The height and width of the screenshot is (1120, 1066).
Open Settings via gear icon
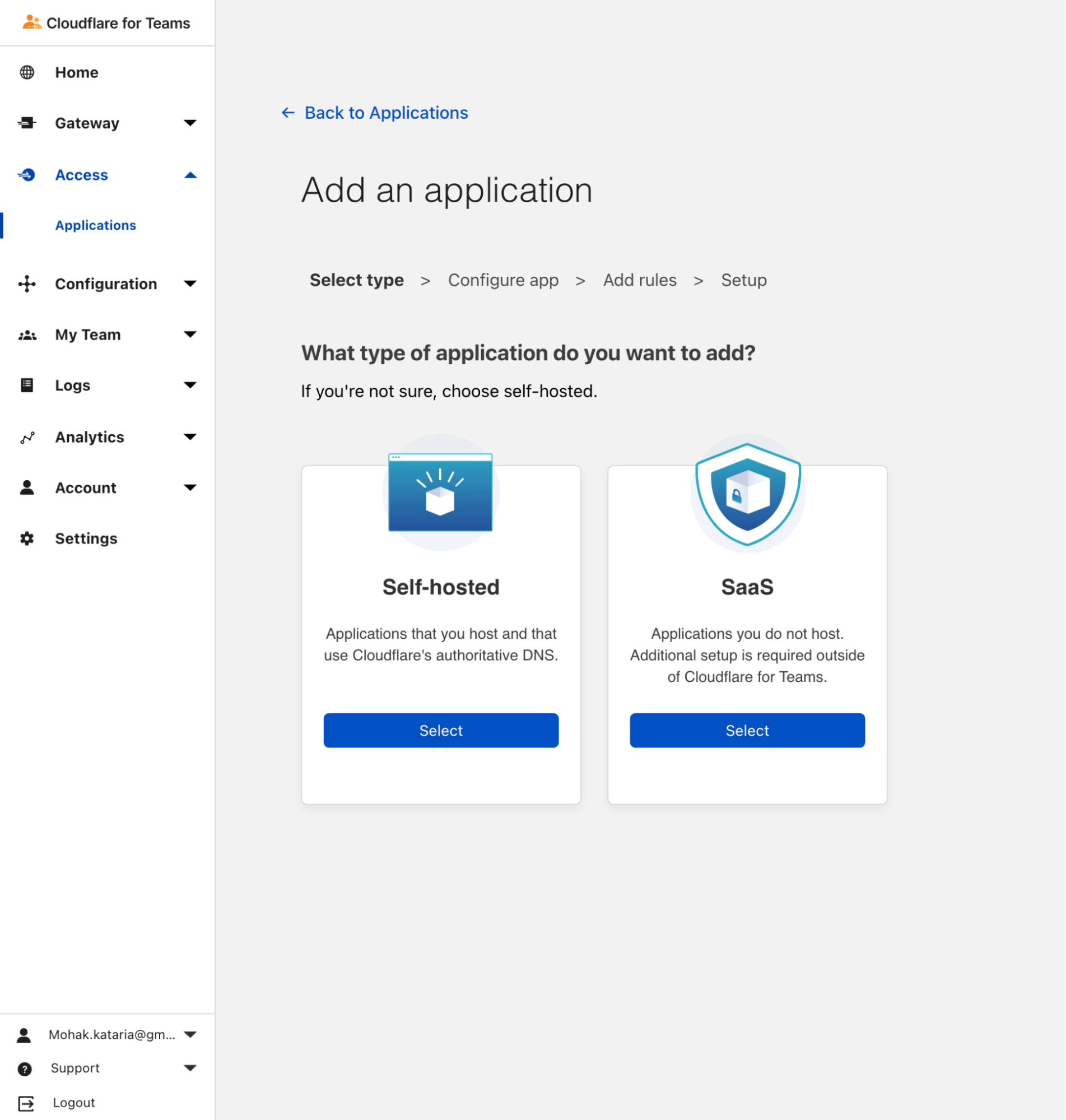(x=27, y=538)
